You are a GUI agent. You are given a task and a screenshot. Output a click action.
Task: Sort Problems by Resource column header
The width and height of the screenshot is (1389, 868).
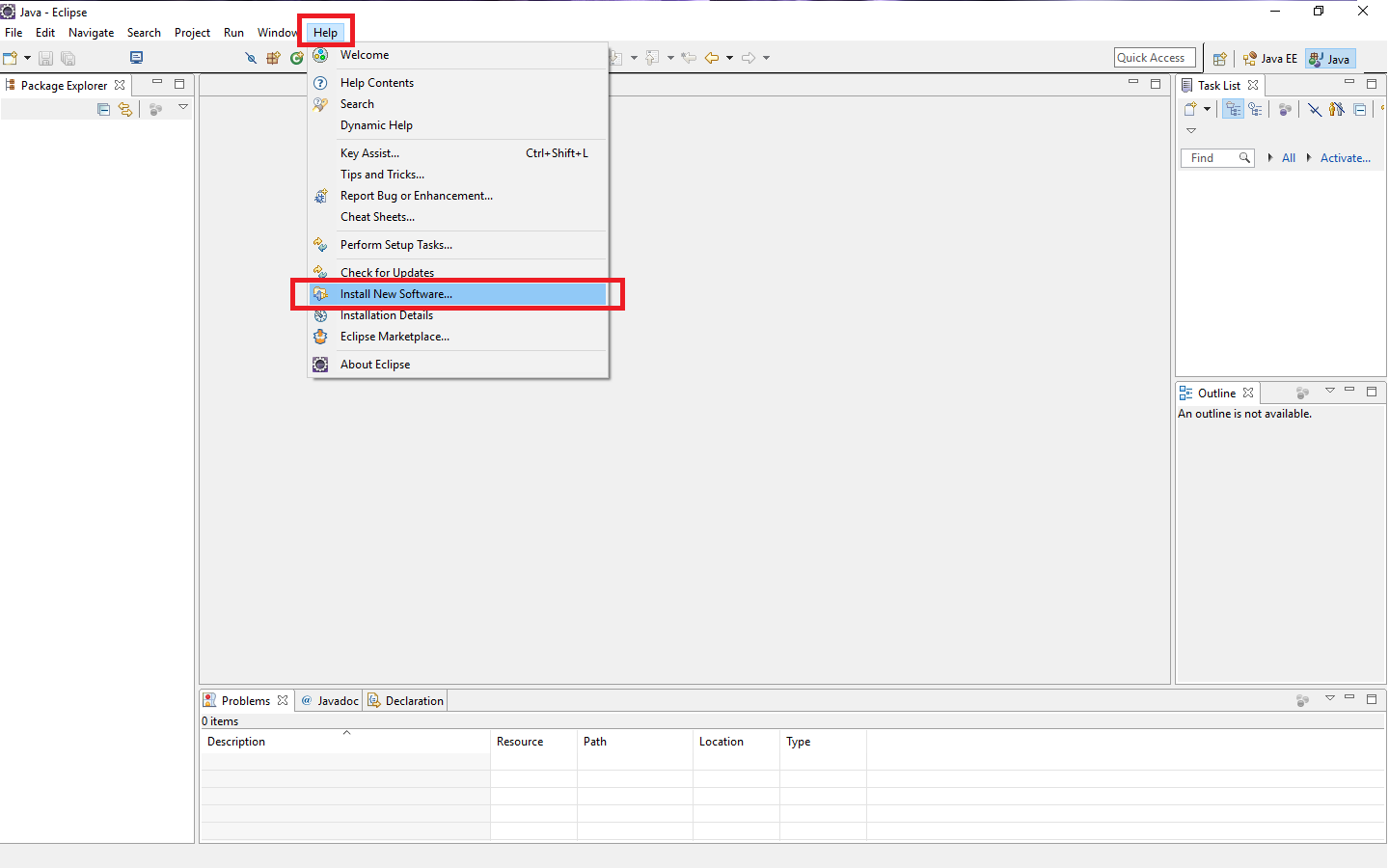(533, 742)
